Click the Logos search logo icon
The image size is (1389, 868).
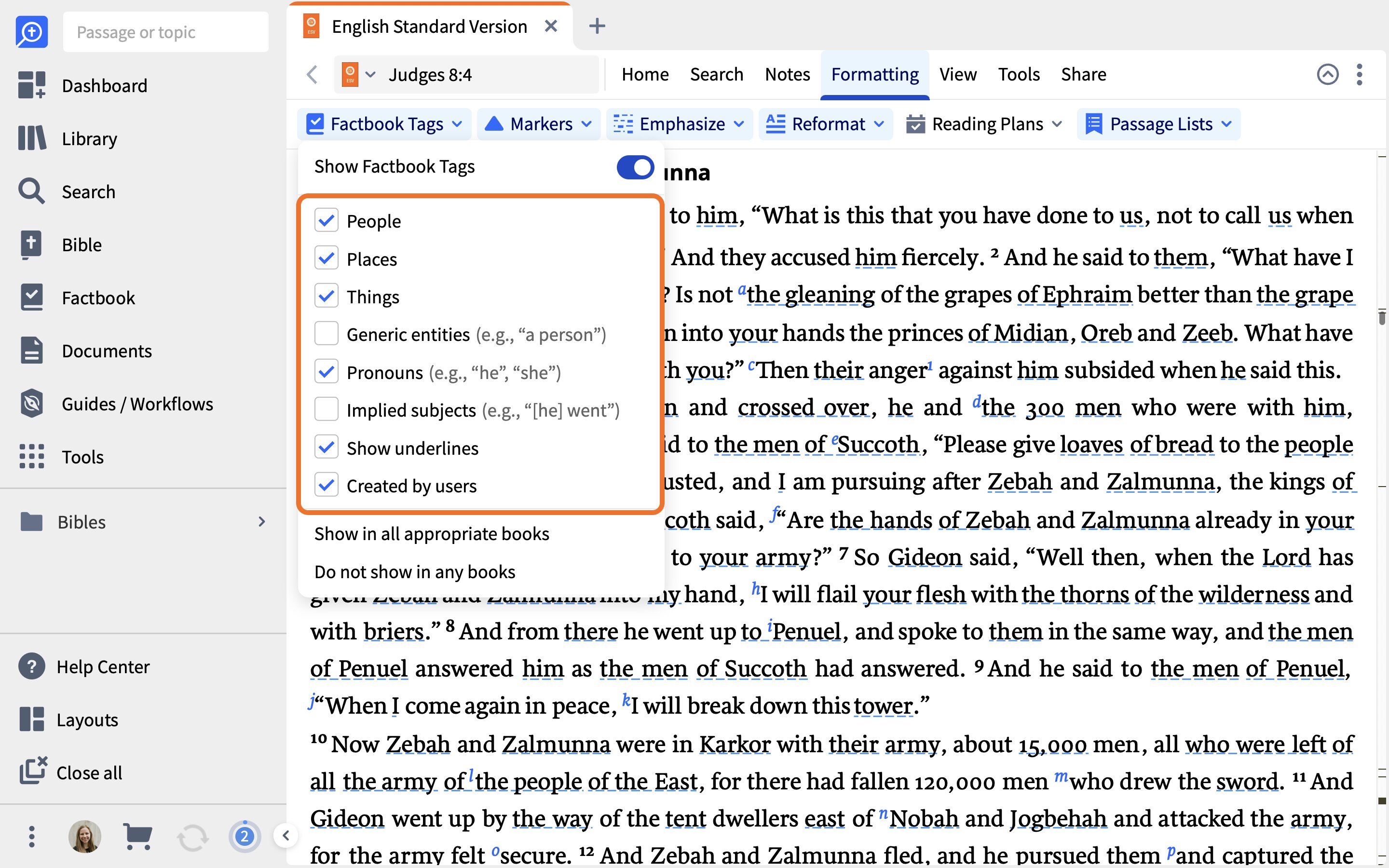pos(31,31)
